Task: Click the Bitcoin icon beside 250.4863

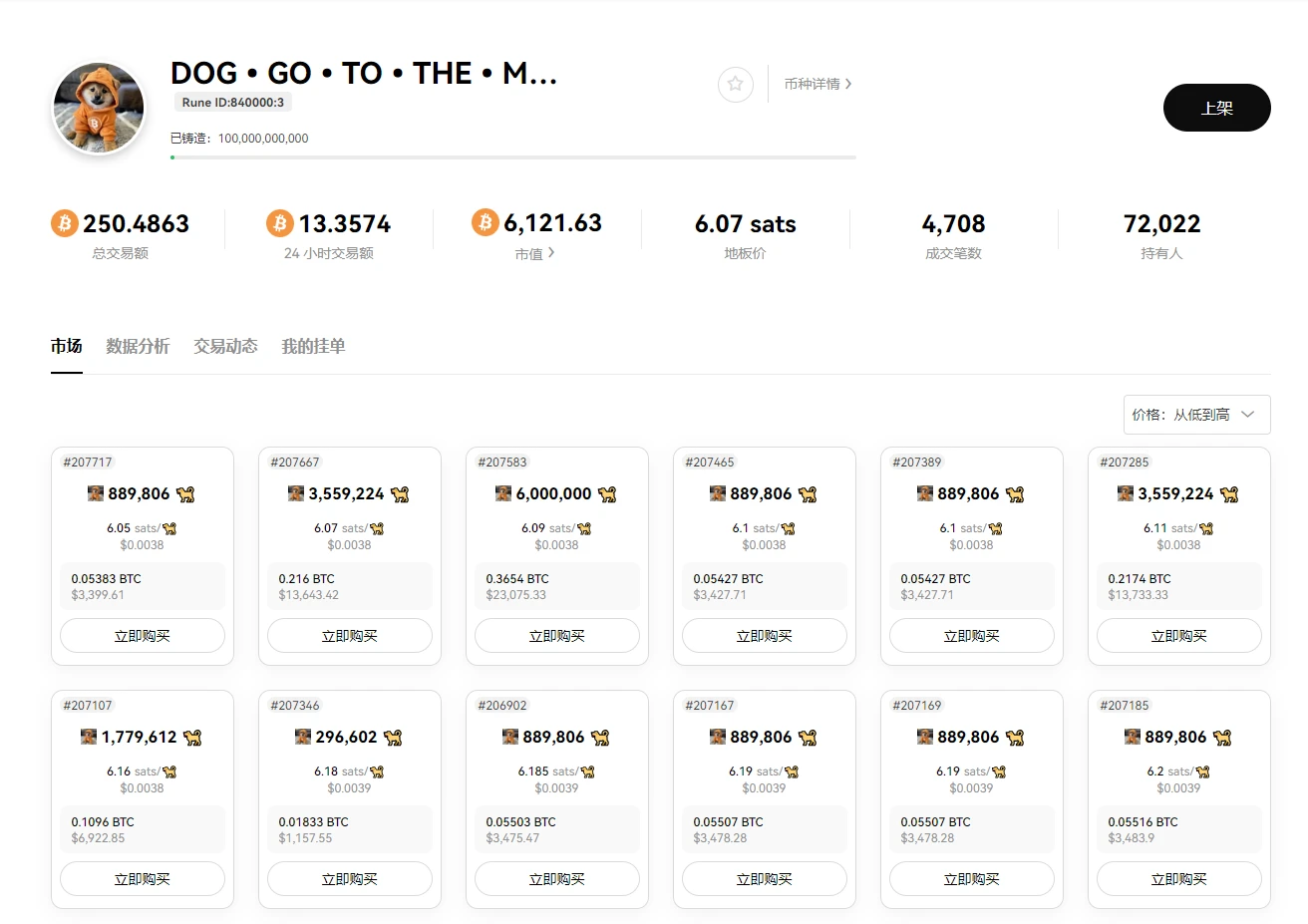Action: (x=65, y=223)
